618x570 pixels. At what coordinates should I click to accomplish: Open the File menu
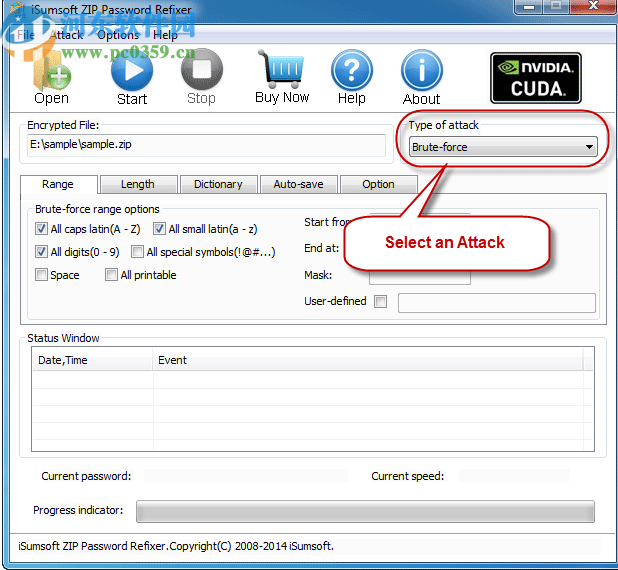[x=26, y=35]
